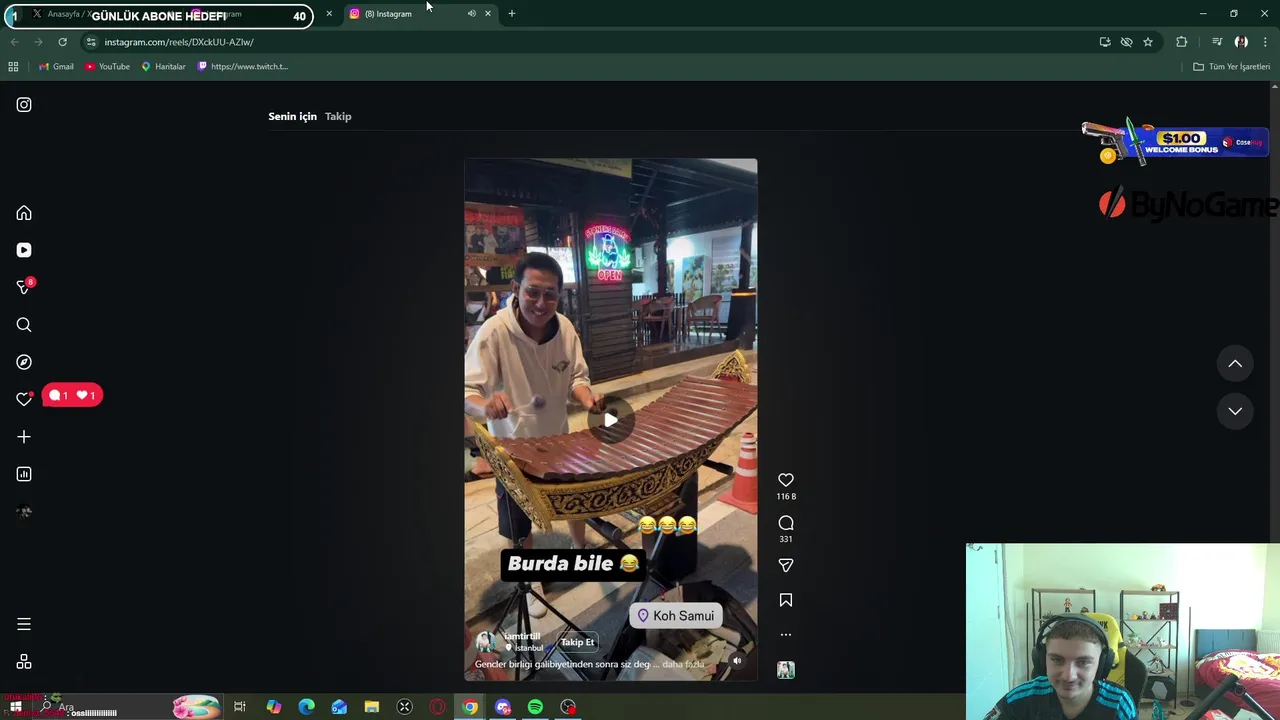Open Gmail bookmark
The image size is (1280, 720).
pos(56,67)
